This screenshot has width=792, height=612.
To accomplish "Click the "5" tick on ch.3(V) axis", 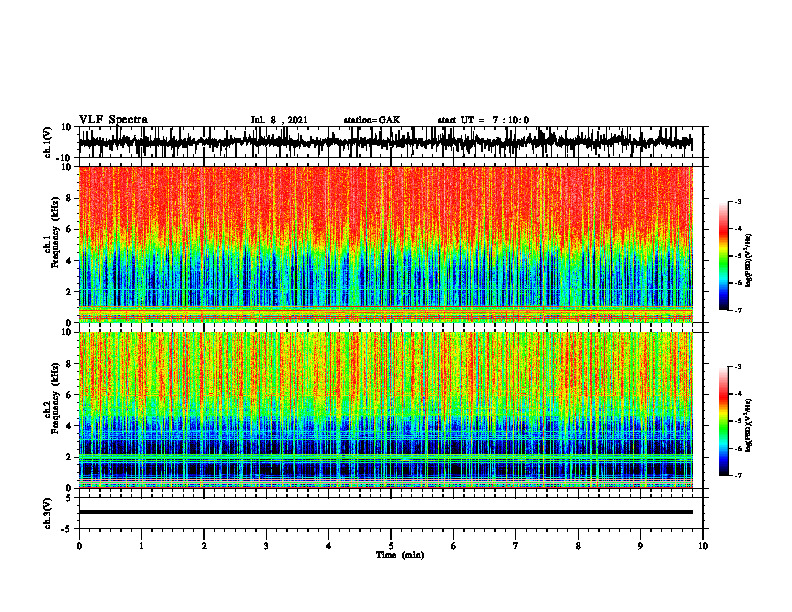I will (x=69, y=498).
